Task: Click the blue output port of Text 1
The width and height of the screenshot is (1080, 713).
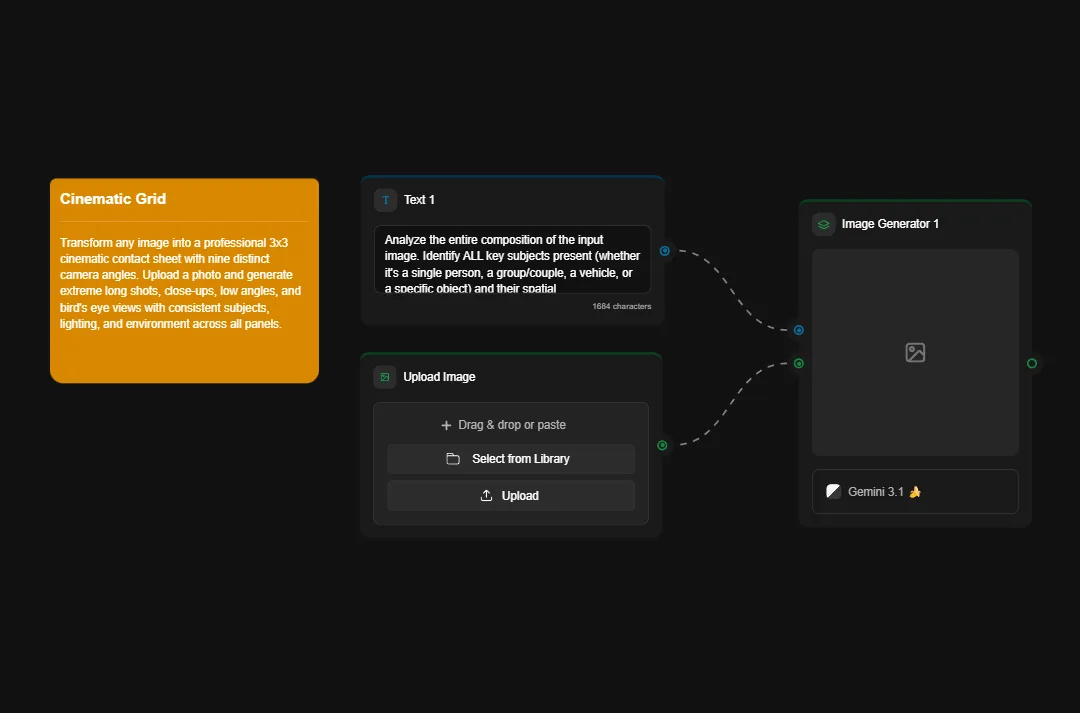Action: coord(664,251)
